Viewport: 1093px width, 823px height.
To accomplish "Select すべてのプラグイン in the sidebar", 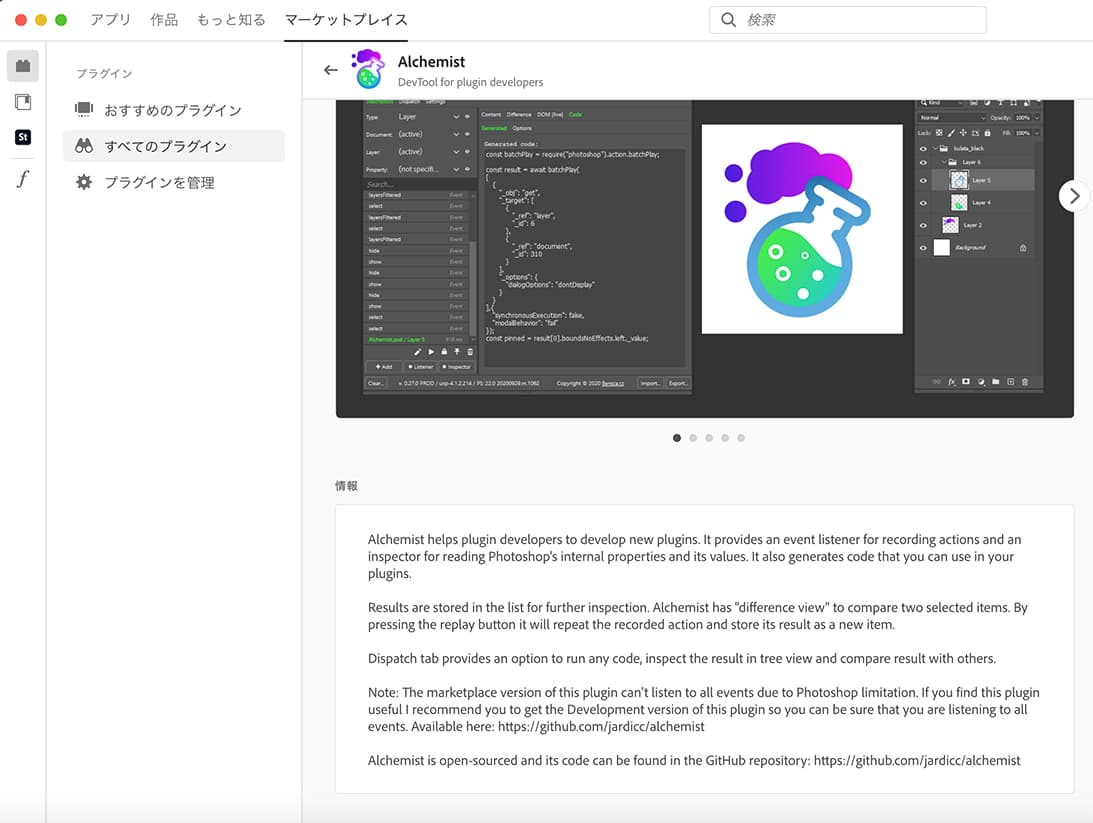I will pos(165,146).
